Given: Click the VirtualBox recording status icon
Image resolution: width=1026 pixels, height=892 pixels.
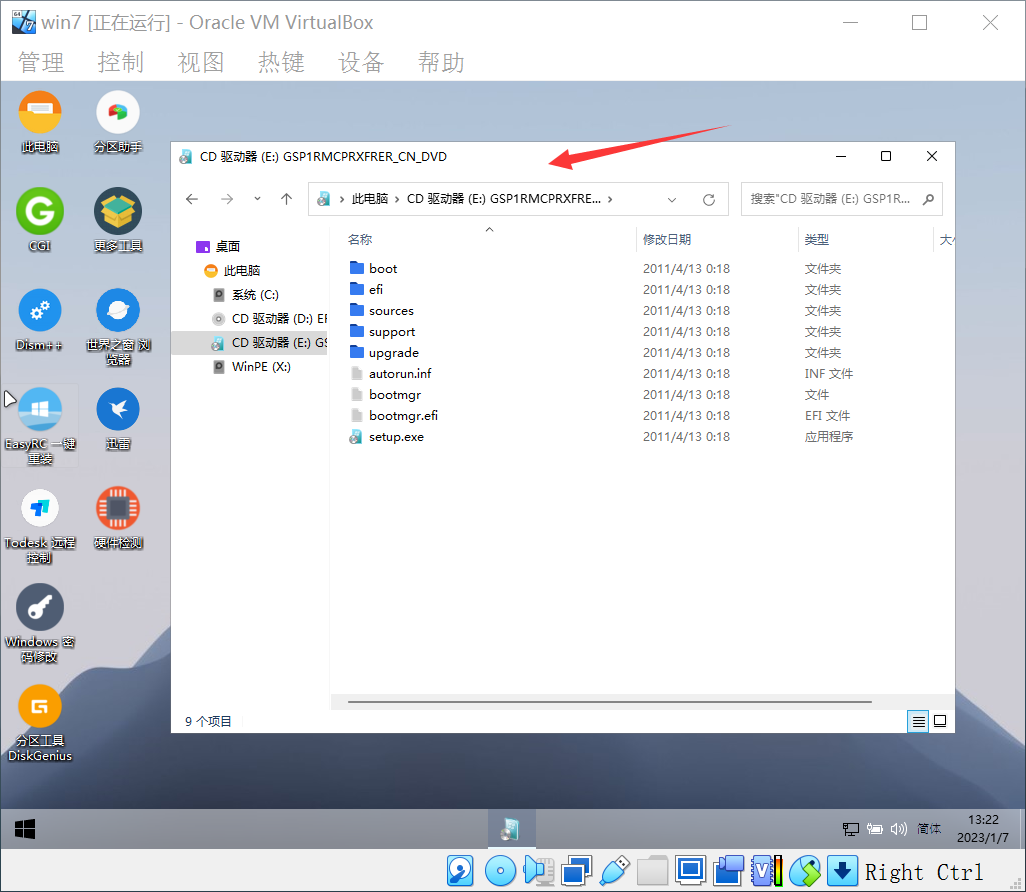Looking at the screenshot, I should [x=728, y=871].
